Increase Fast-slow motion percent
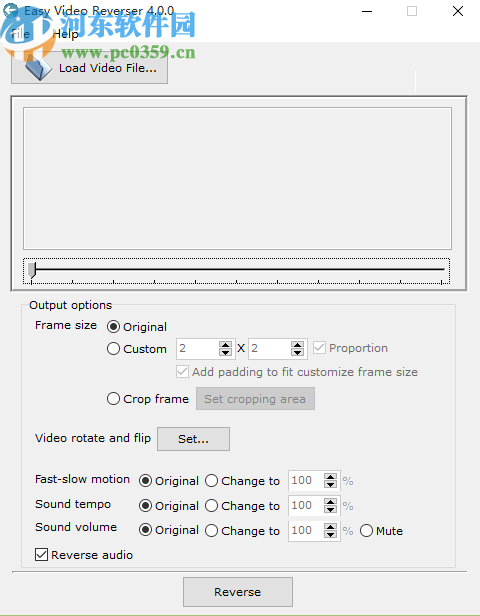This screenshot has height=616, width=480. coord(330,477)
